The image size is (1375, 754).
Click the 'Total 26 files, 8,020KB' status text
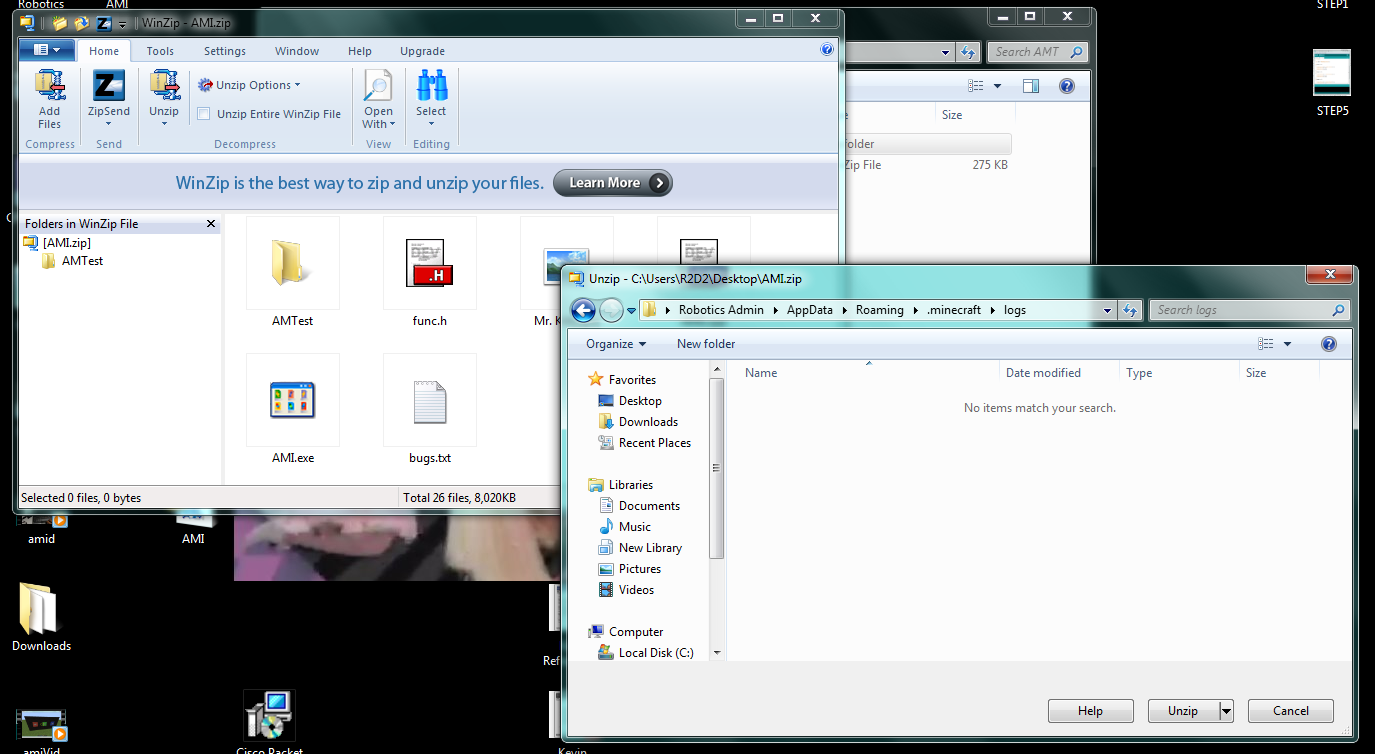[x=459, y=498]
